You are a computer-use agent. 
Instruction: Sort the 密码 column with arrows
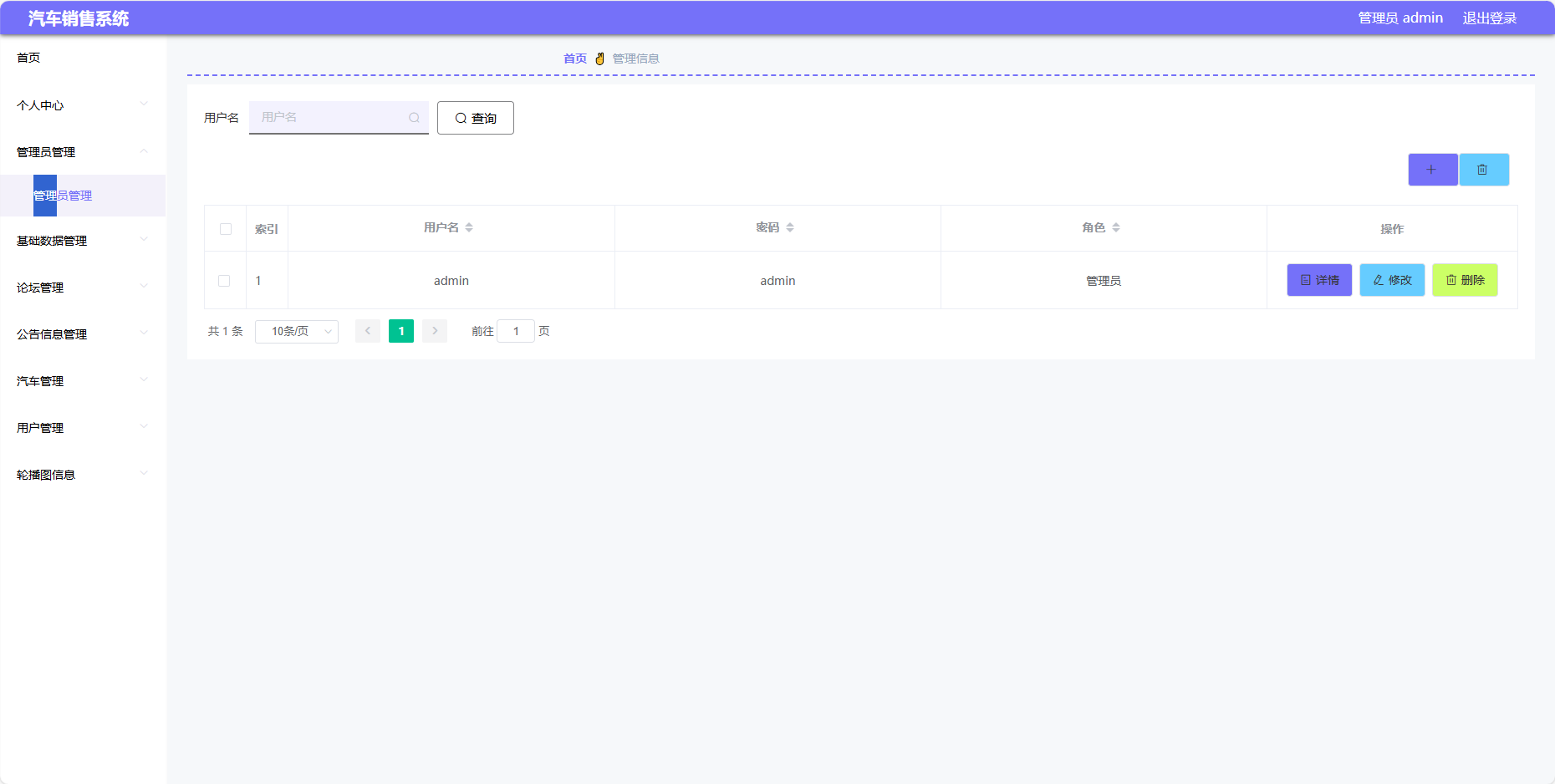click(x=790, y=227)
